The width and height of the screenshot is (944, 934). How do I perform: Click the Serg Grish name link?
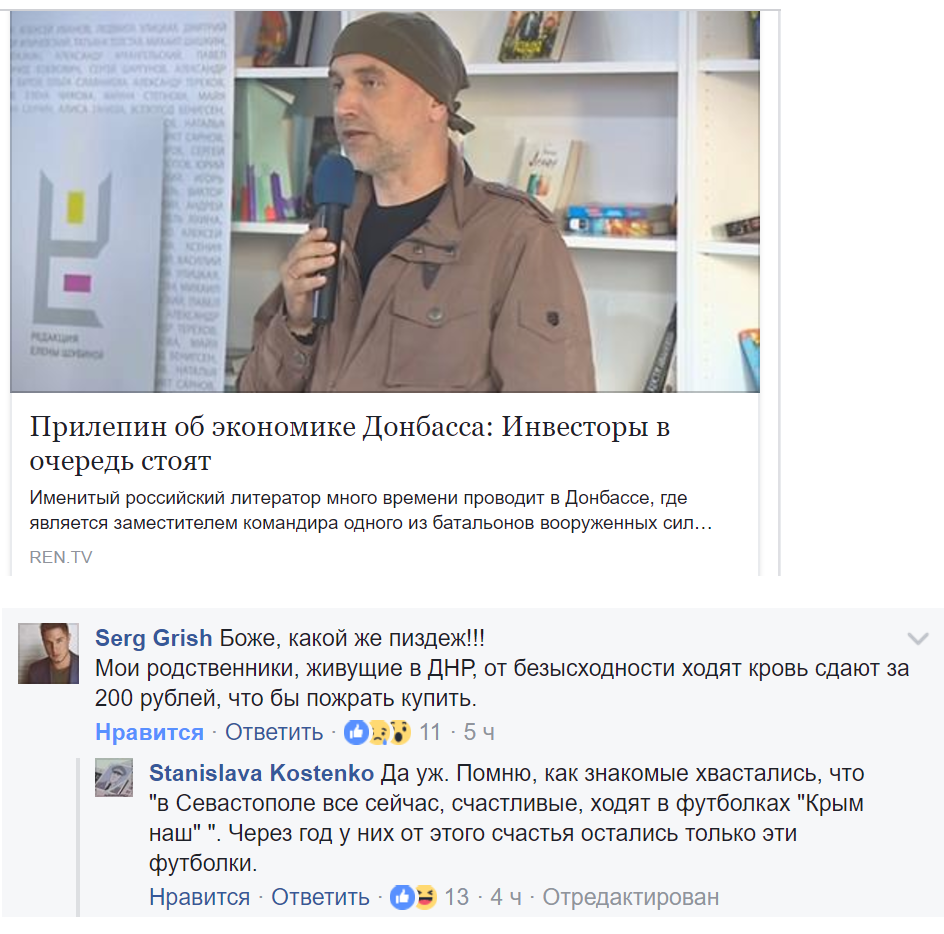(x=154, y=638)
